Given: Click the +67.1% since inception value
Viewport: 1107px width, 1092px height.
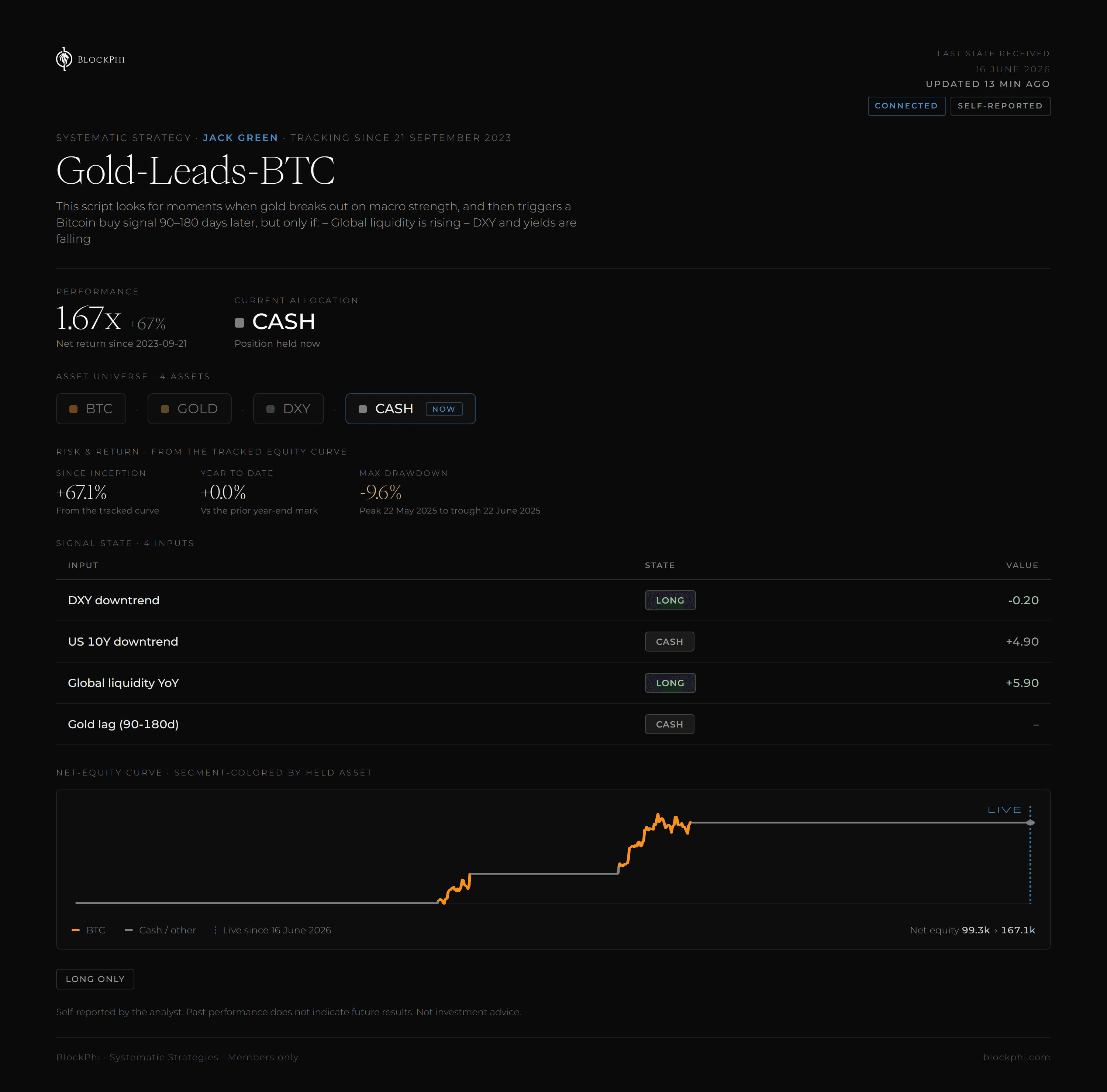Looking at the screenshot, I should pyautogui.click(x=81, y=492).
